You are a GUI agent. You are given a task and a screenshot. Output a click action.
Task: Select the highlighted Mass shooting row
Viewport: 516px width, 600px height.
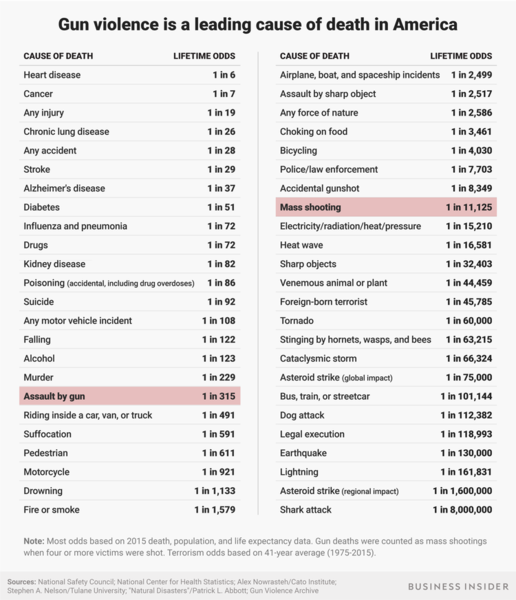click(386, 207)
